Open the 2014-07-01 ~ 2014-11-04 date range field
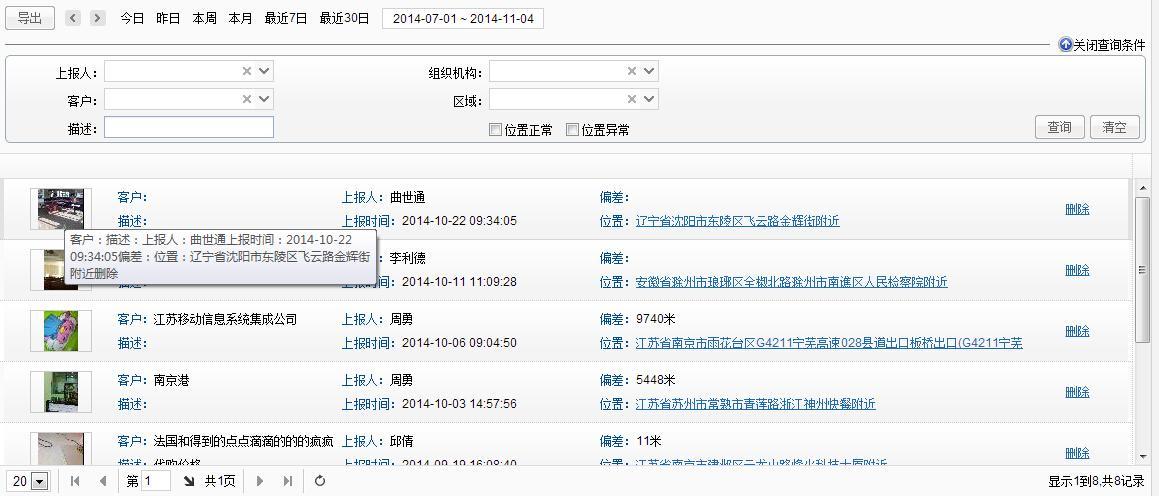Screen dimensions: 1159x496 click(x=463, y=18)
